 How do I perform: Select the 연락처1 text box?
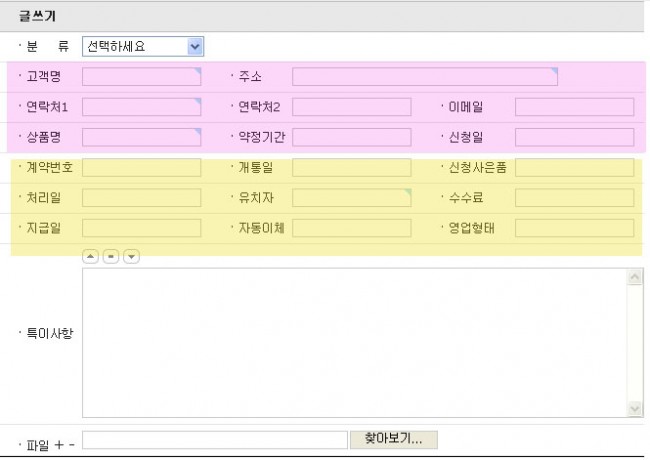pyautogui.click(x=141, y=107)
